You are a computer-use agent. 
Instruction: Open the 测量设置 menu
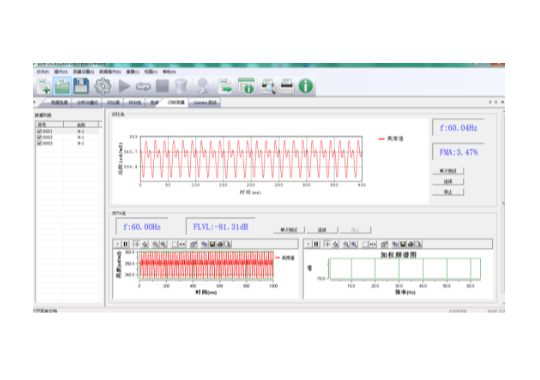pos(83,72)
